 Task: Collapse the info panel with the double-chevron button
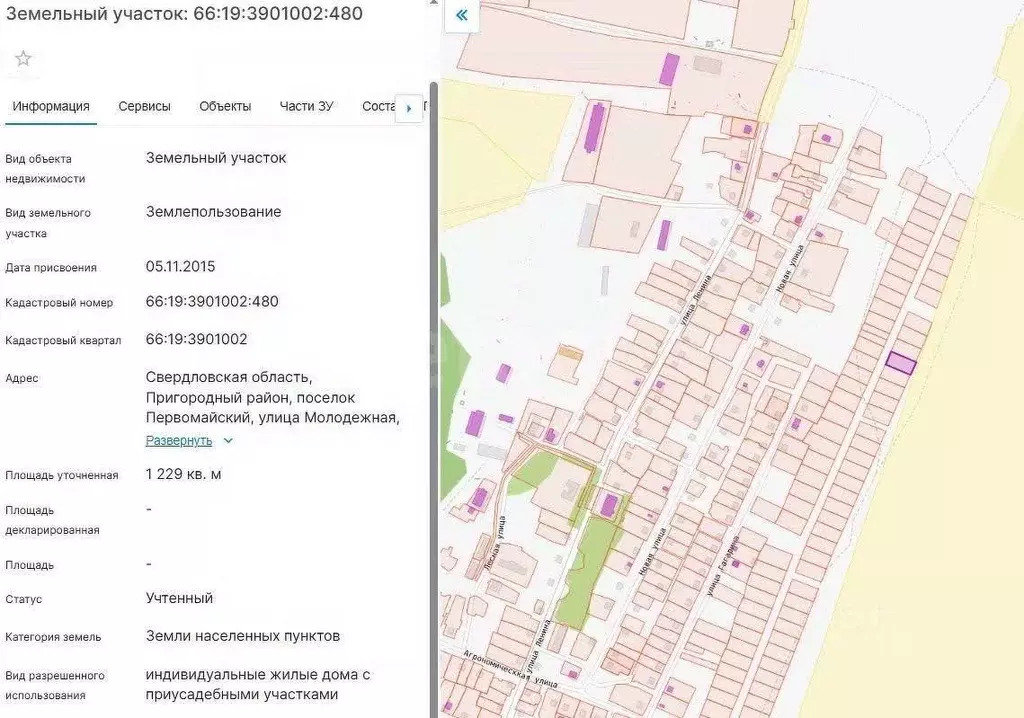(462, 15)
